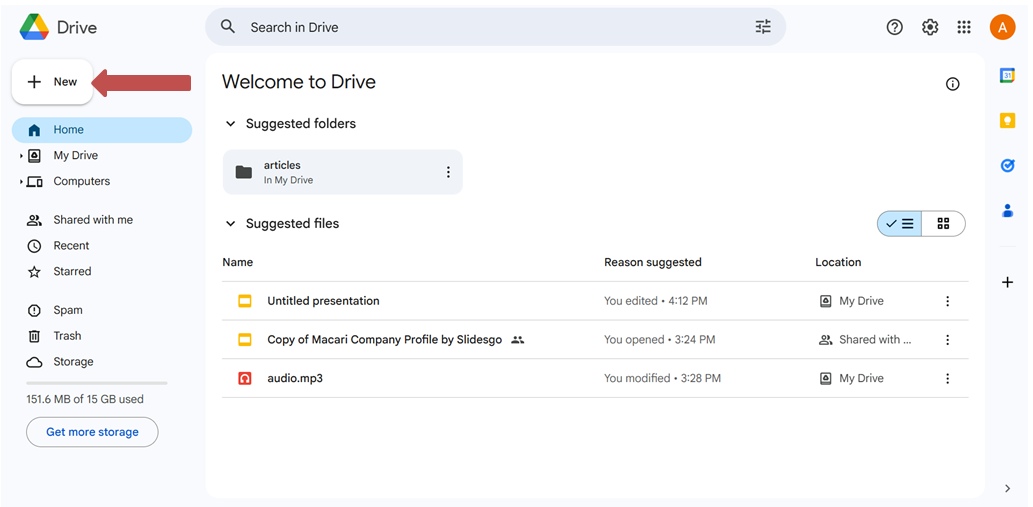1033x507 pixels.
Task: Open more options for articles folder
Action: 448,172
